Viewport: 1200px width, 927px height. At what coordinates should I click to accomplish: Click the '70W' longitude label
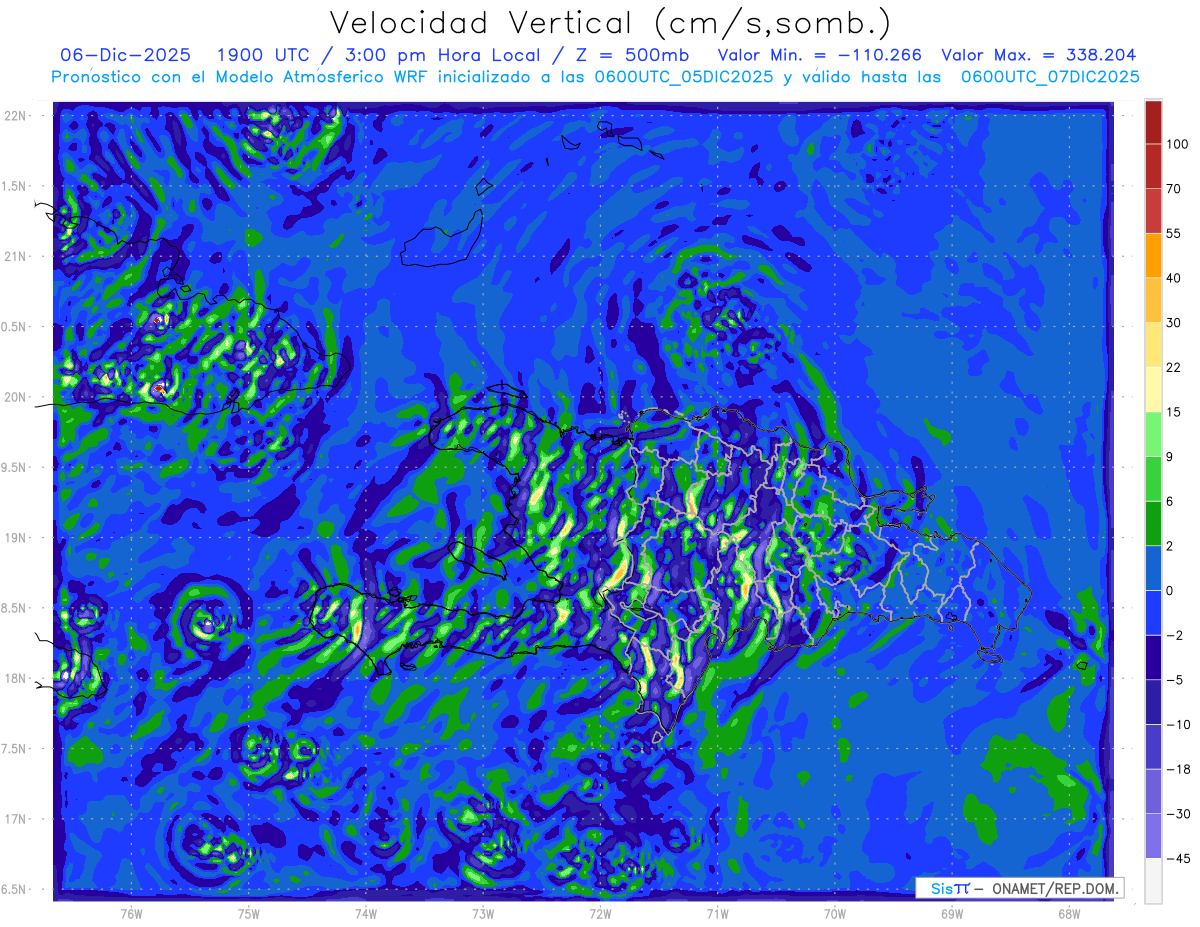tap(834, 913)
